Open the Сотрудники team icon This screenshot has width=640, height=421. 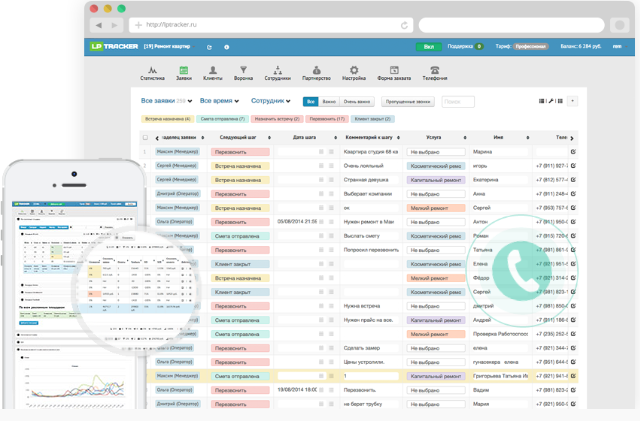point(278,70)
